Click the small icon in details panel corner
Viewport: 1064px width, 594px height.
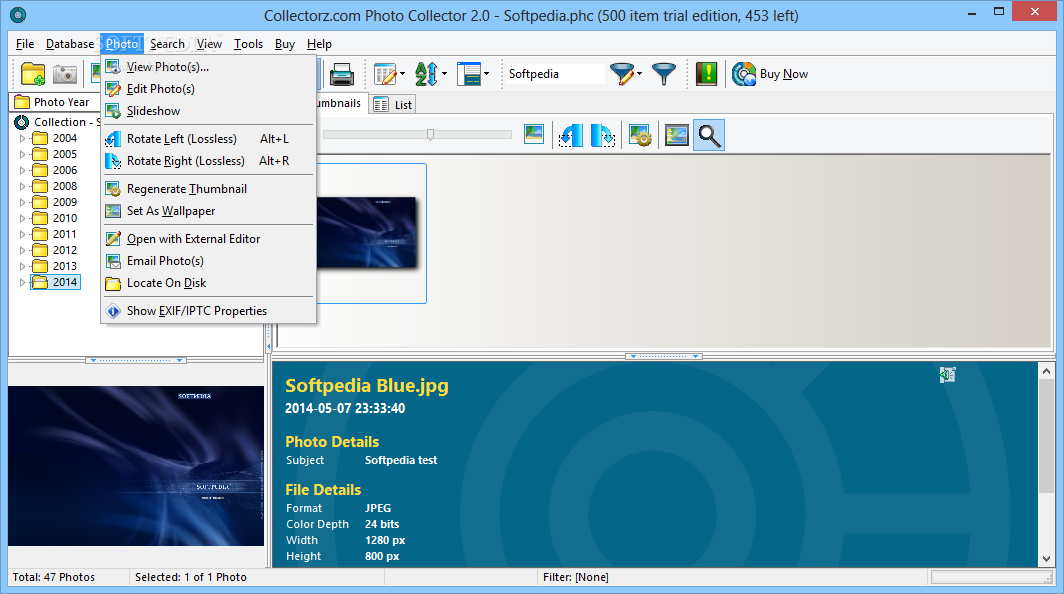pos(948,375)
